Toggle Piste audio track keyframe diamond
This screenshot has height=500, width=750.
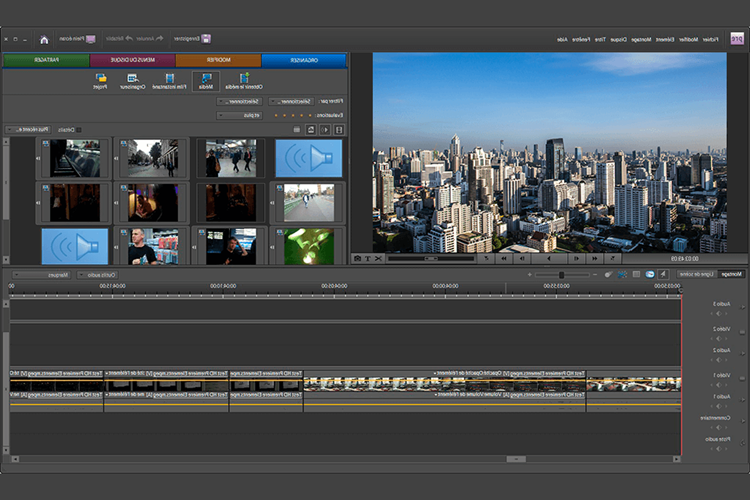(x=718, y=449)
